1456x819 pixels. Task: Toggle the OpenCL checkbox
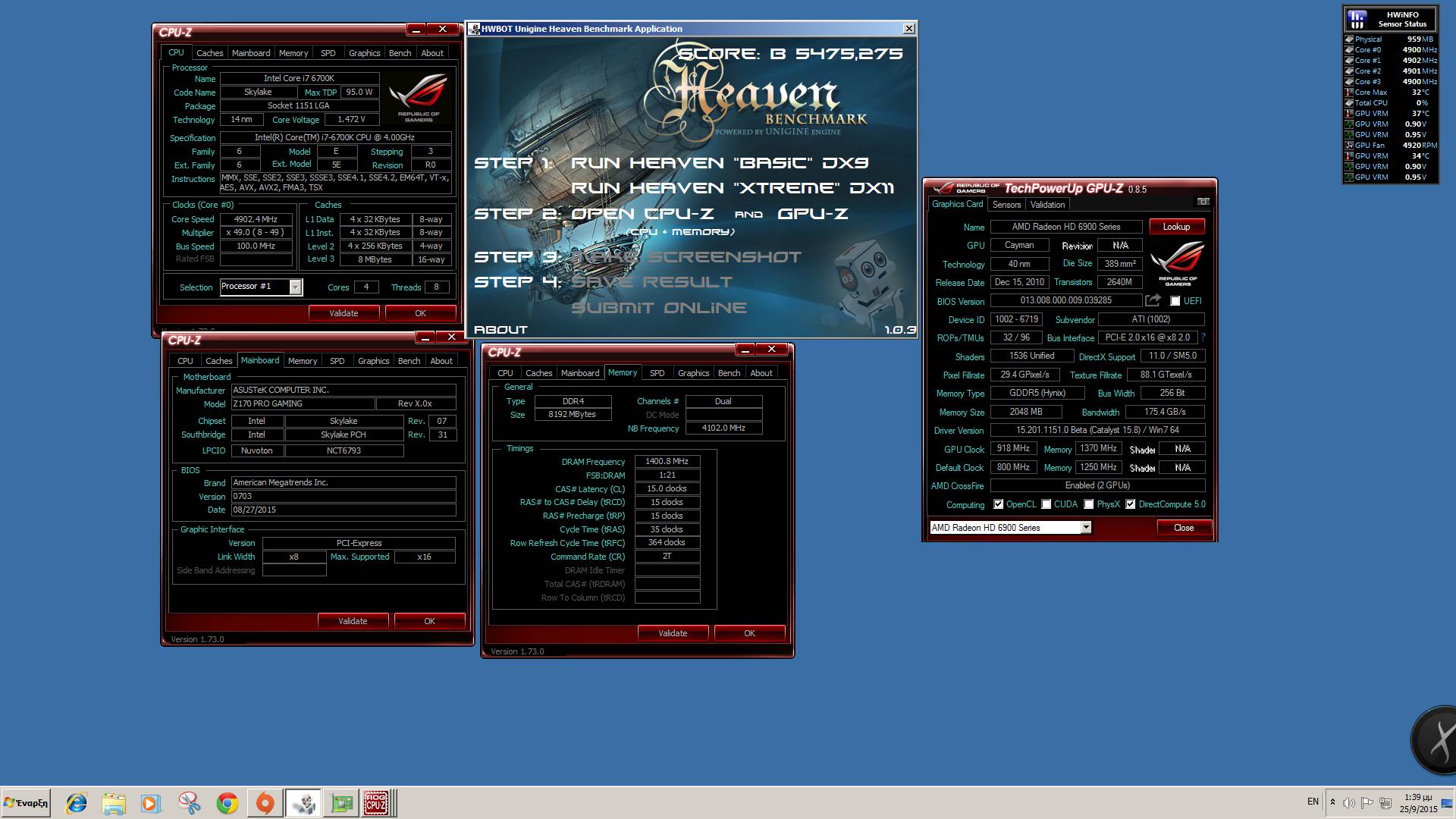click(x=998, y=504)
